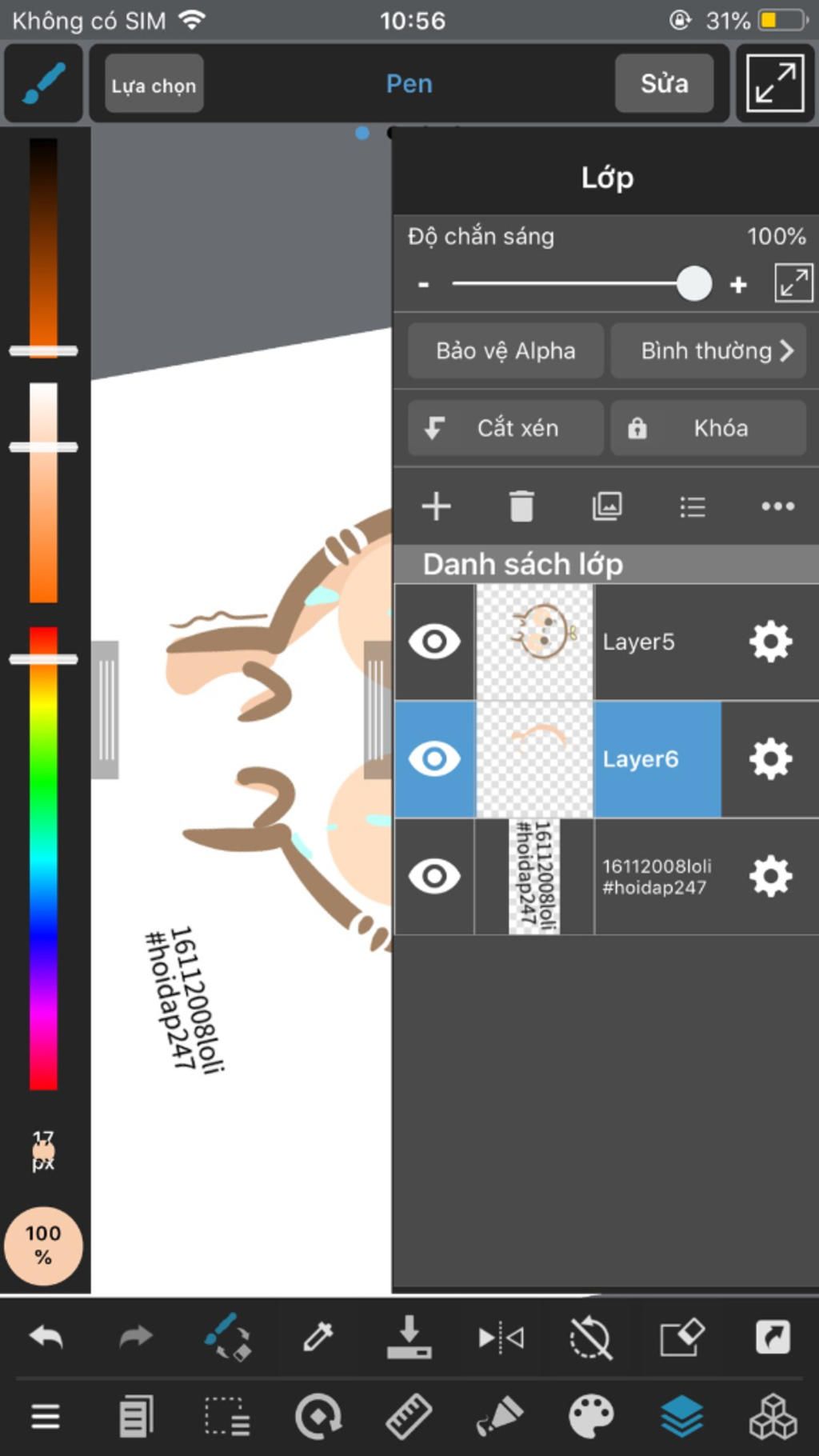Tap the undo arrow icon
Viewport: 819px width, 1456px height.
[46, 1336]
